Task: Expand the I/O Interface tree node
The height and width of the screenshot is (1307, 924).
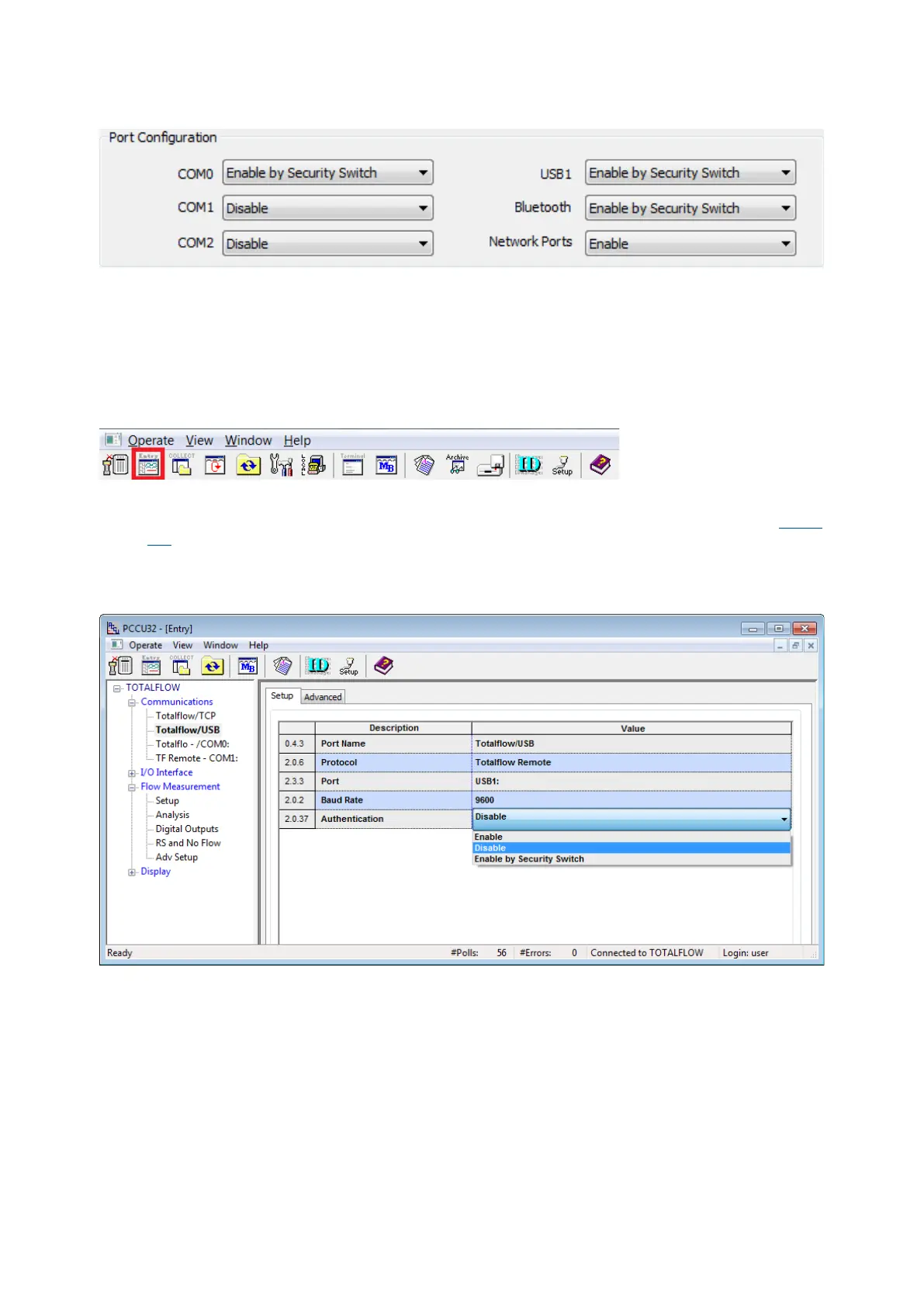Action: click(x=132, y=773)
